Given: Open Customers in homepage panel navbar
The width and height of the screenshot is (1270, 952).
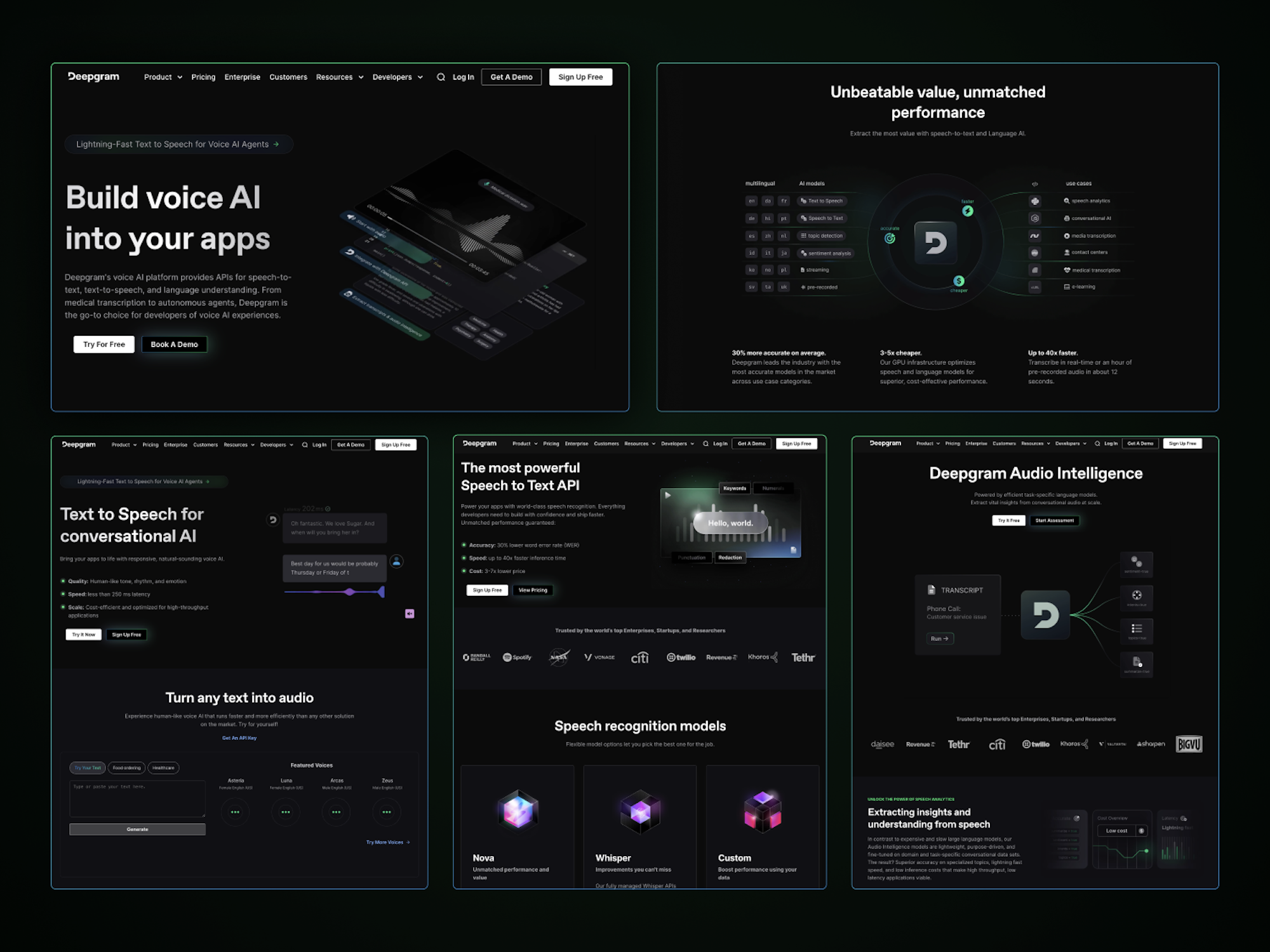Looking at the screenshot, I should [288, 77].
